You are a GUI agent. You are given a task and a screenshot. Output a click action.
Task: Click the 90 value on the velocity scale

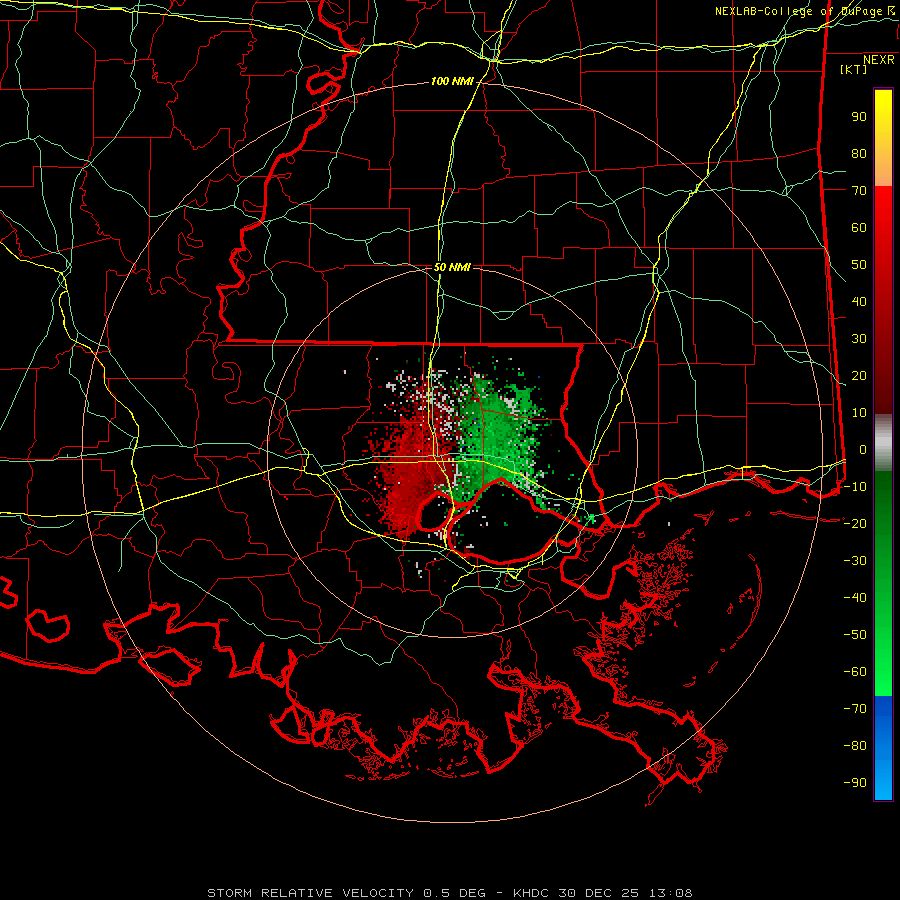(x=859, y=117)
